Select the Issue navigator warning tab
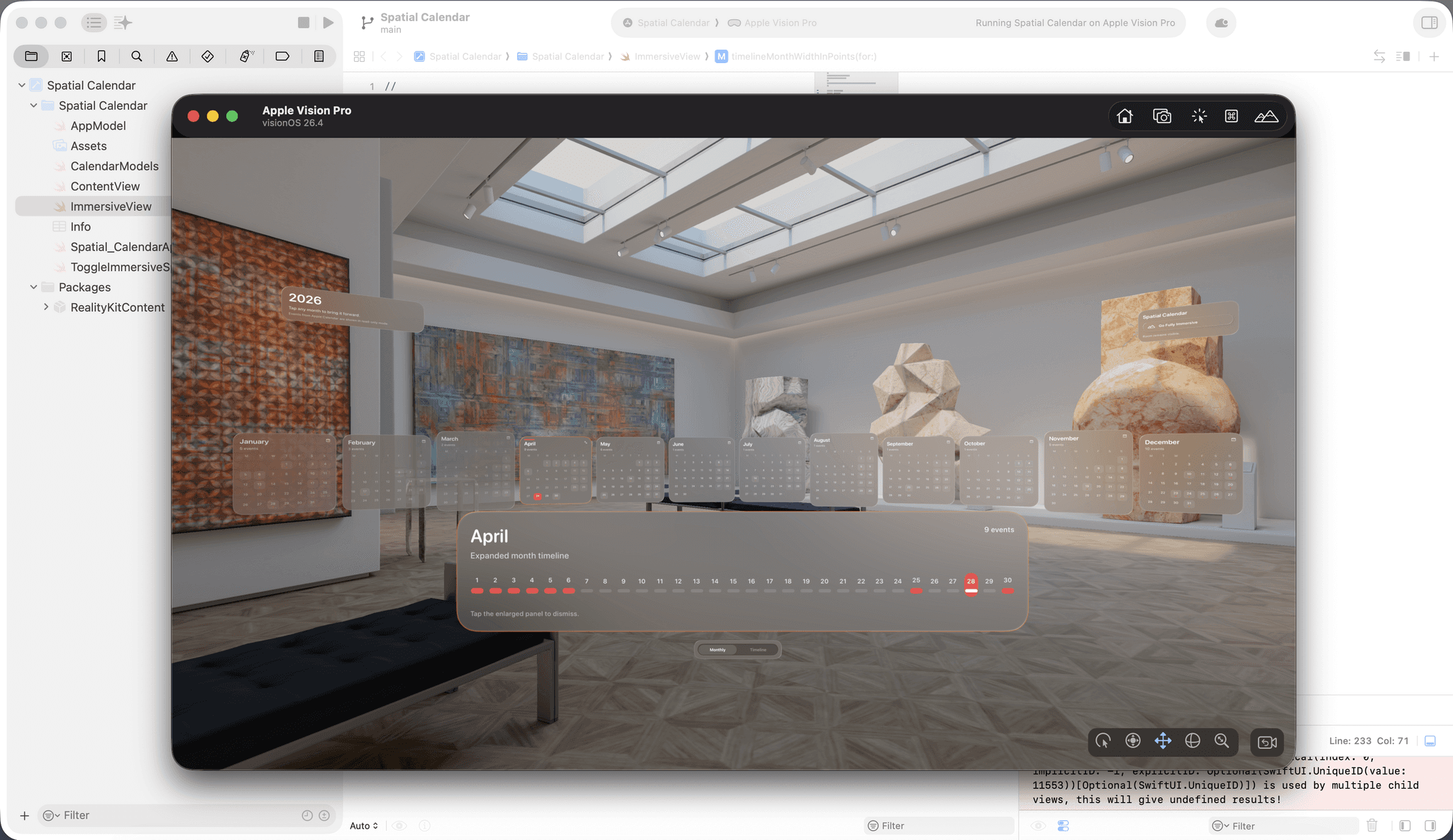Image resolution: width=1453 pixels, height=840 pixels. tap(172, 56)
